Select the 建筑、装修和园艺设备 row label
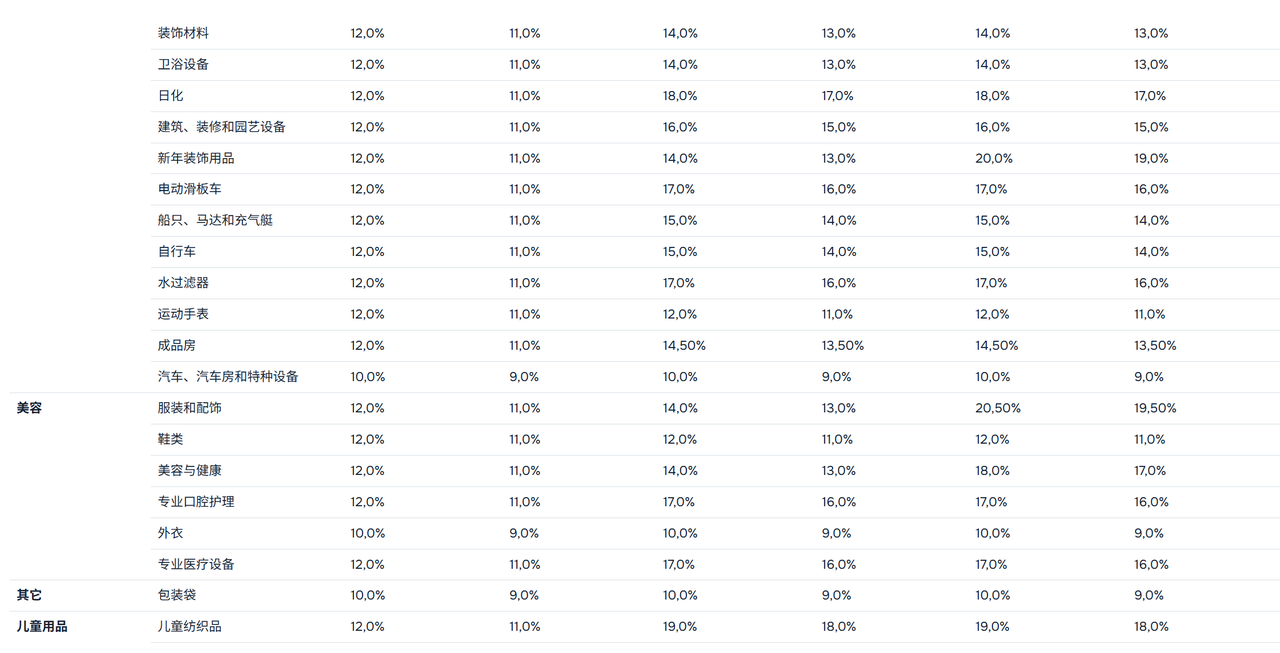Screen dimensions: 1280x653 point(221,127)
